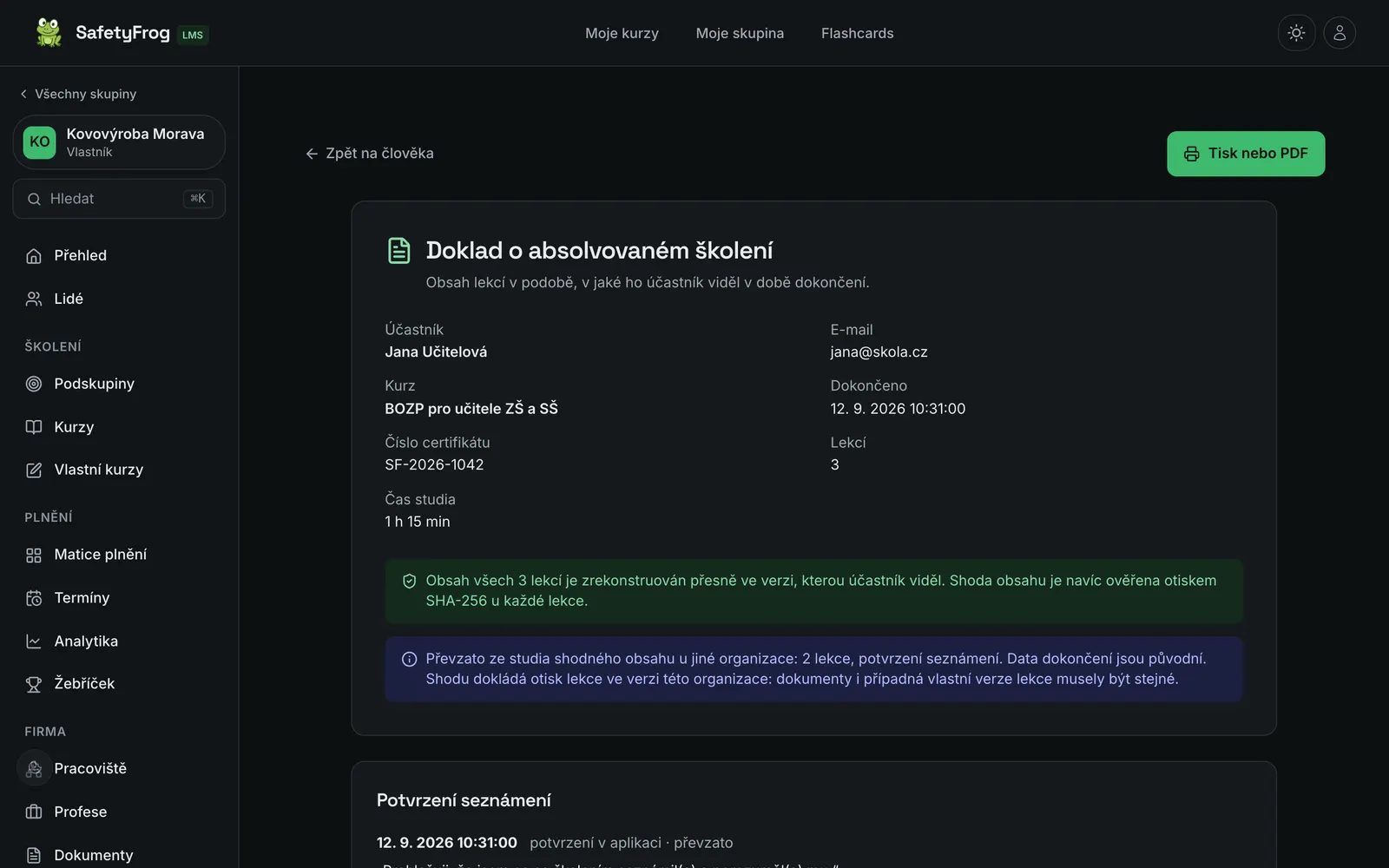Screen dimensions: 1389x868
Task: Open Profese briefcase icon in sidebar
Action: tap(34, 812)
